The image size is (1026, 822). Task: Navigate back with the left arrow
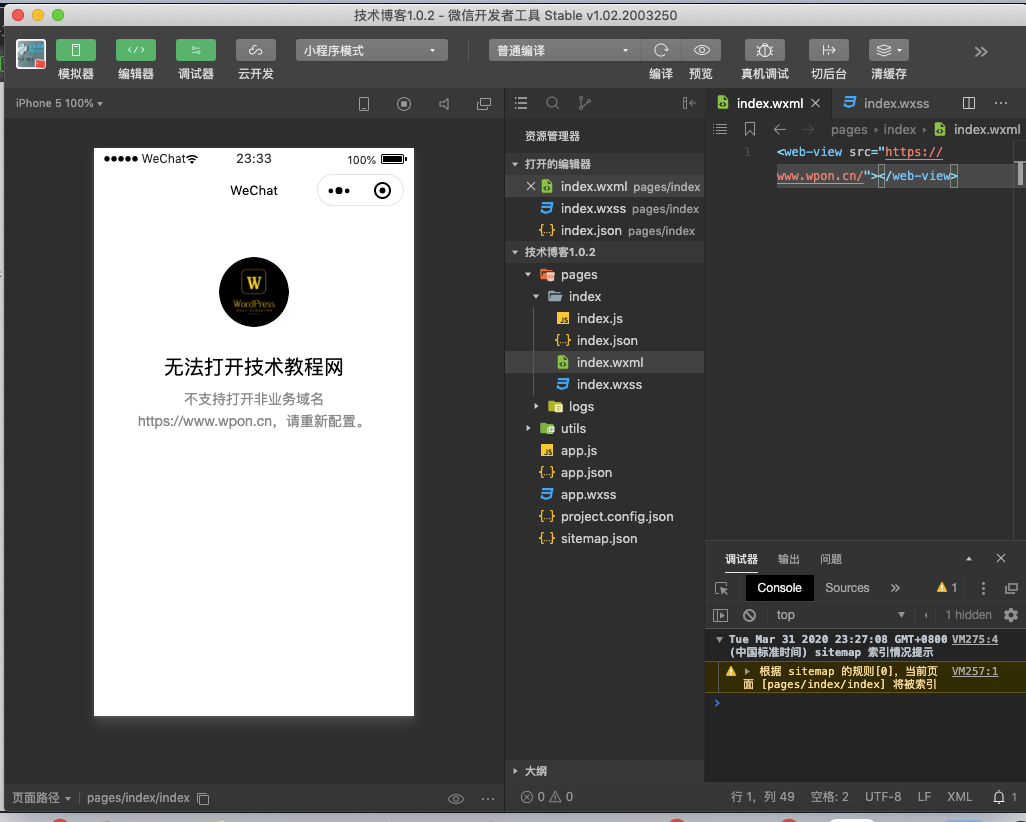click(x=779, y=130)
